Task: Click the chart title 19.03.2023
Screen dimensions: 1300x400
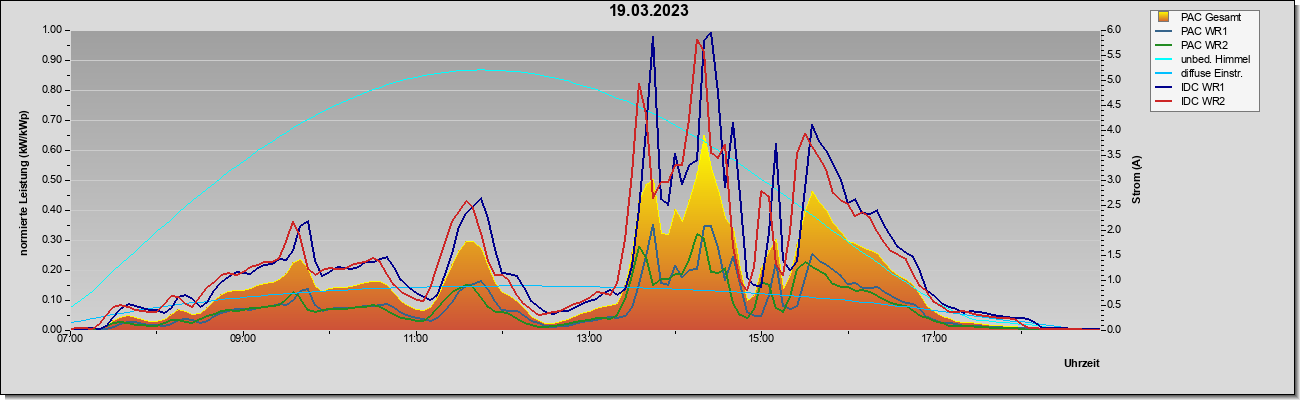Action: (649, 12)
